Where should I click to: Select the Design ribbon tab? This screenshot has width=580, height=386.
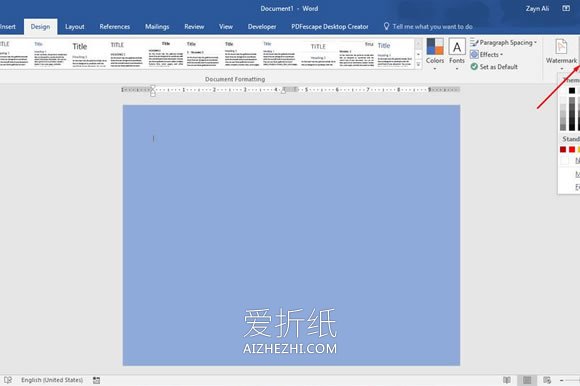pyautogui.click(x=40, y=27)
